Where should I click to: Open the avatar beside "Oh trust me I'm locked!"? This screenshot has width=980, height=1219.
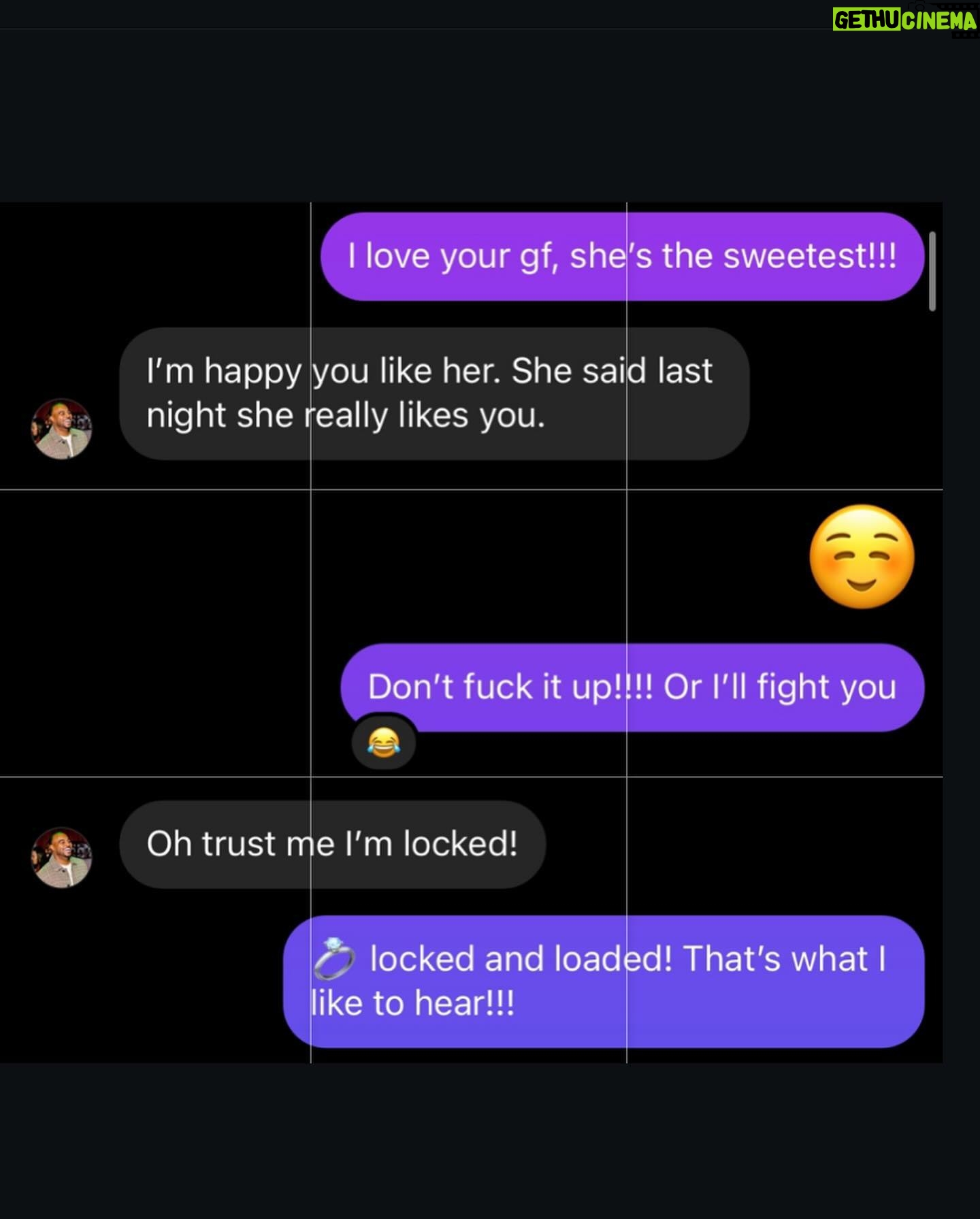(61, 858)
